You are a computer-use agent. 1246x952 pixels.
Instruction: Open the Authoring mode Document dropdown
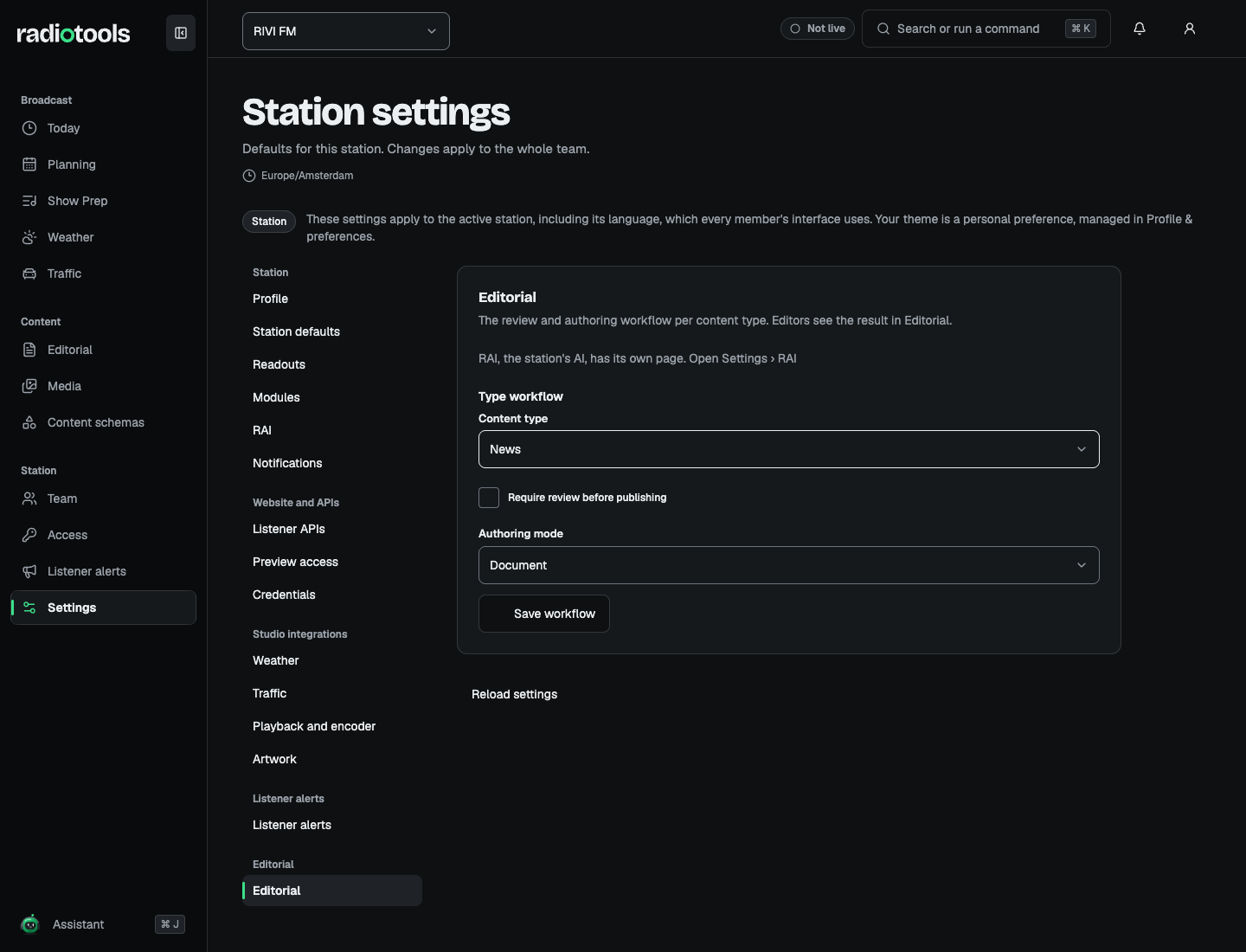pos(789,565)
